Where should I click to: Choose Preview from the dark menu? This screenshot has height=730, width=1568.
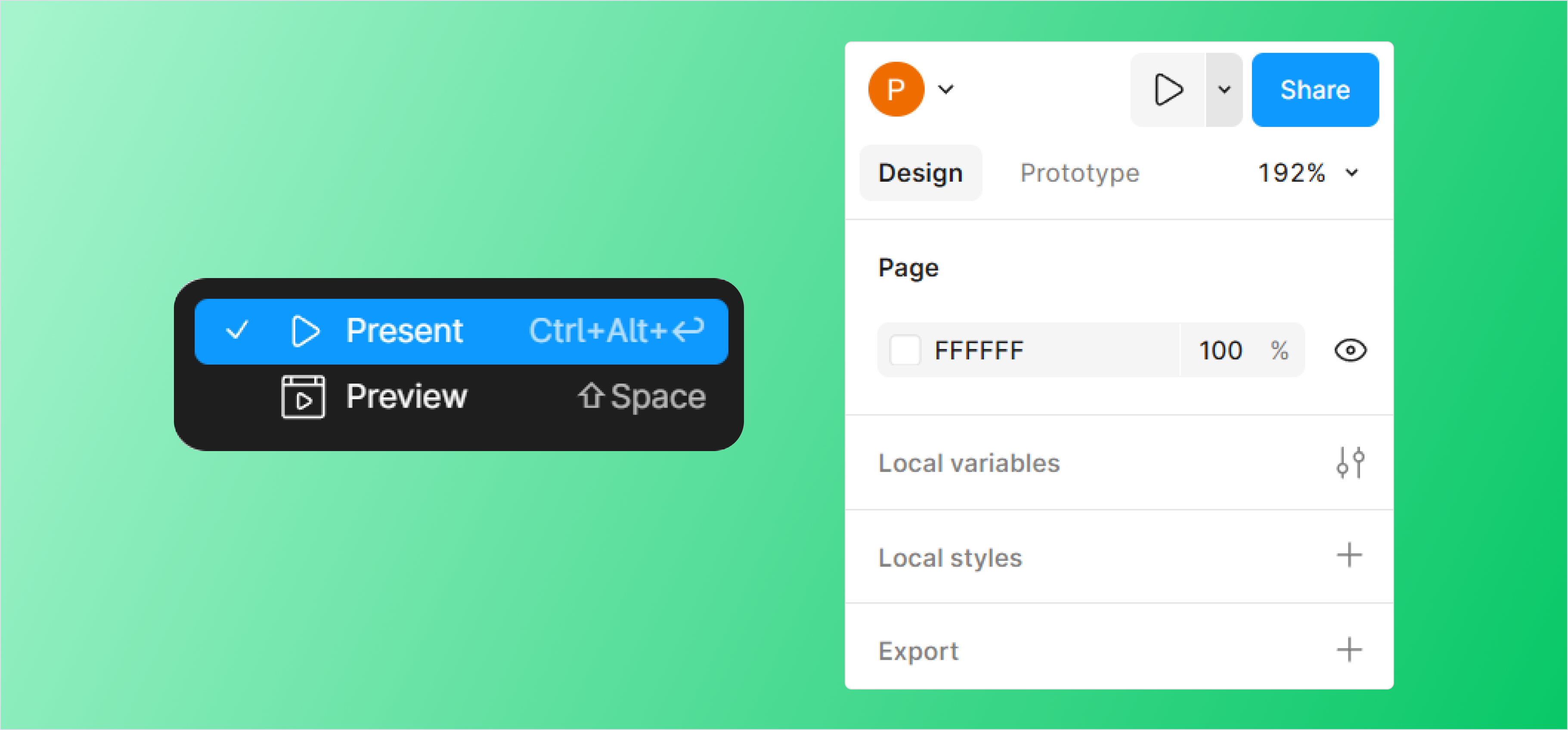(x=406, y=396)
